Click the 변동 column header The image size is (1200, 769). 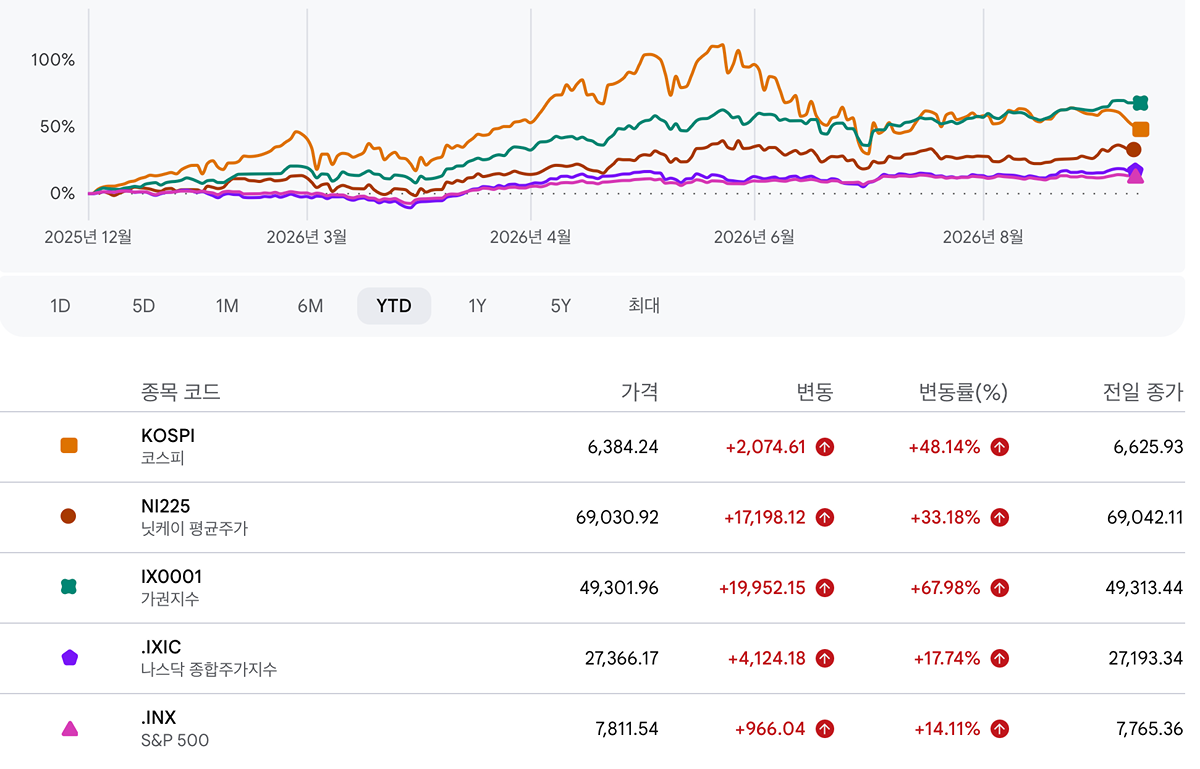814,393
